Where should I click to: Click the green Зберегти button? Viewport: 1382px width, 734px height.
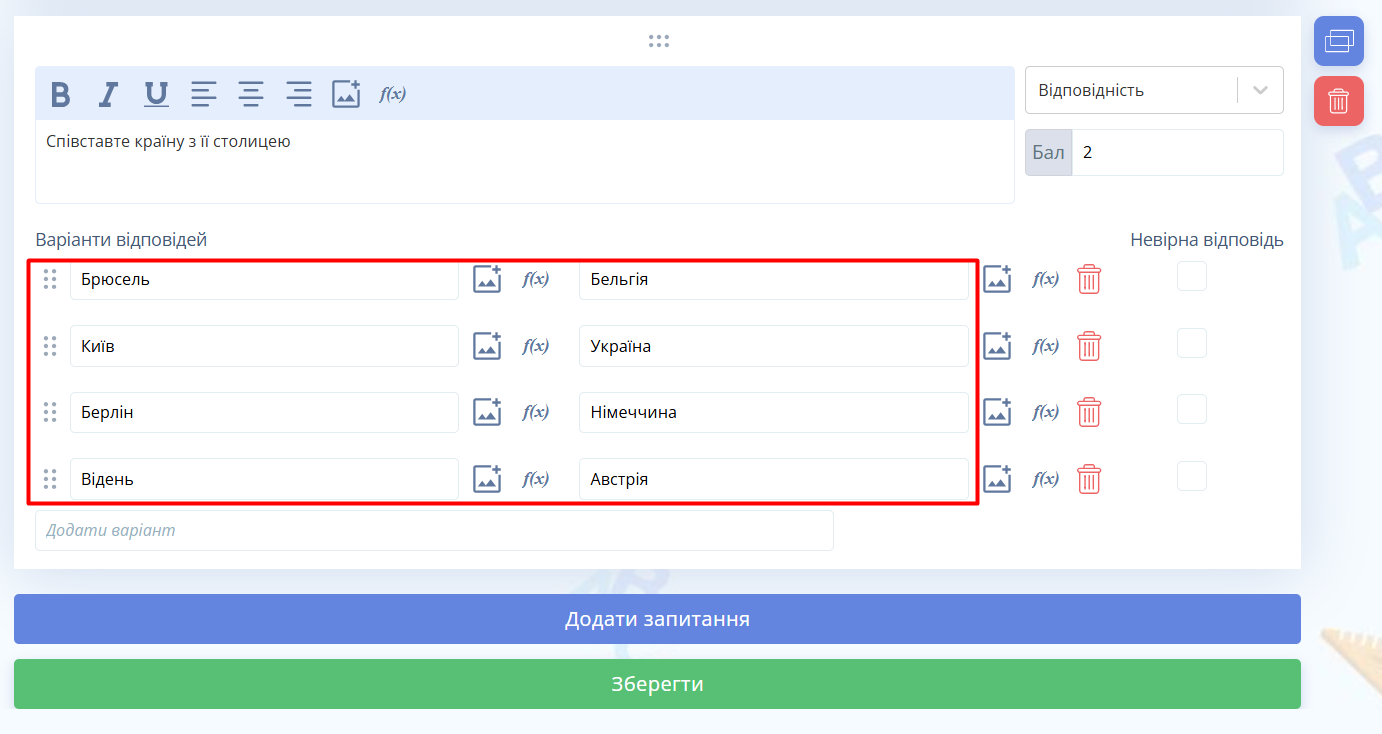tap(657, 684)
